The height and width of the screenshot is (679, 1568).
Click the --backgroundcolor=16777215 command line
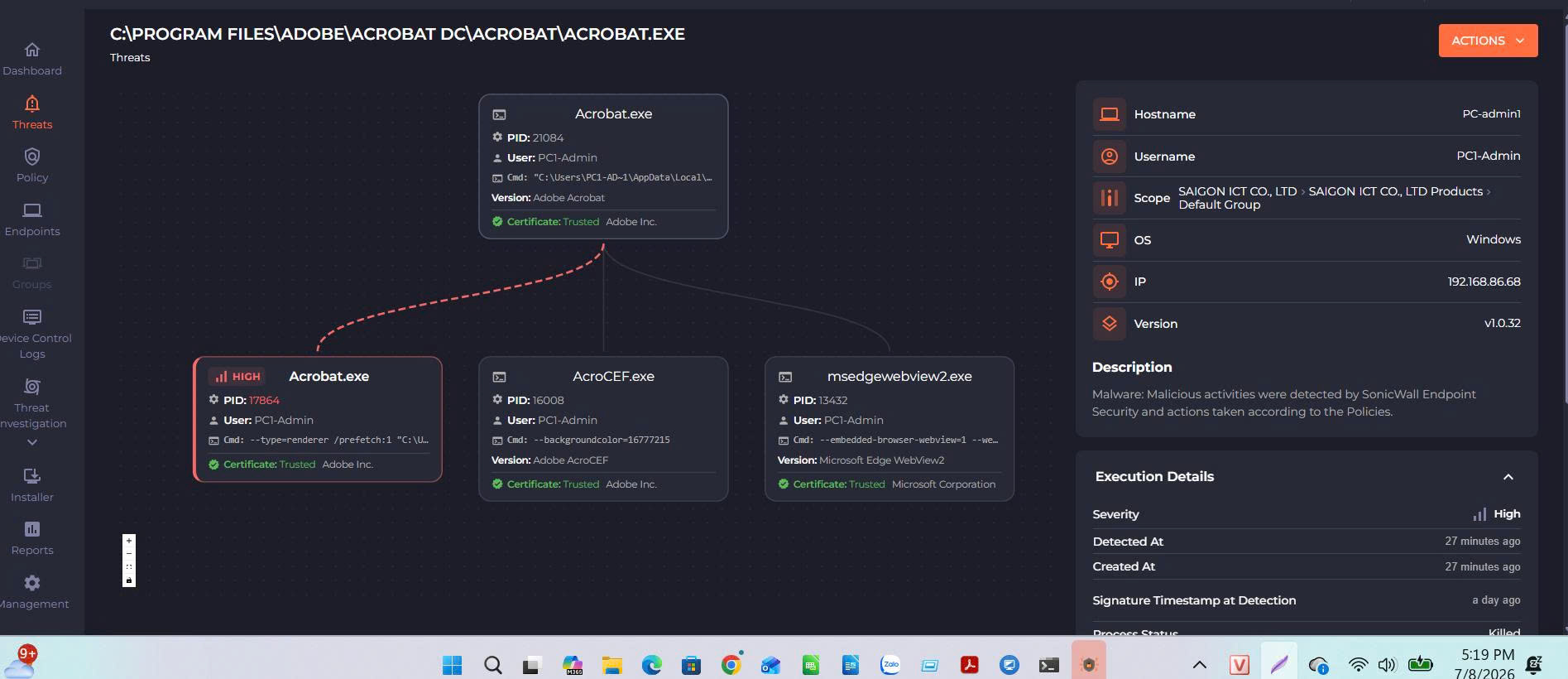coord(602,440)
